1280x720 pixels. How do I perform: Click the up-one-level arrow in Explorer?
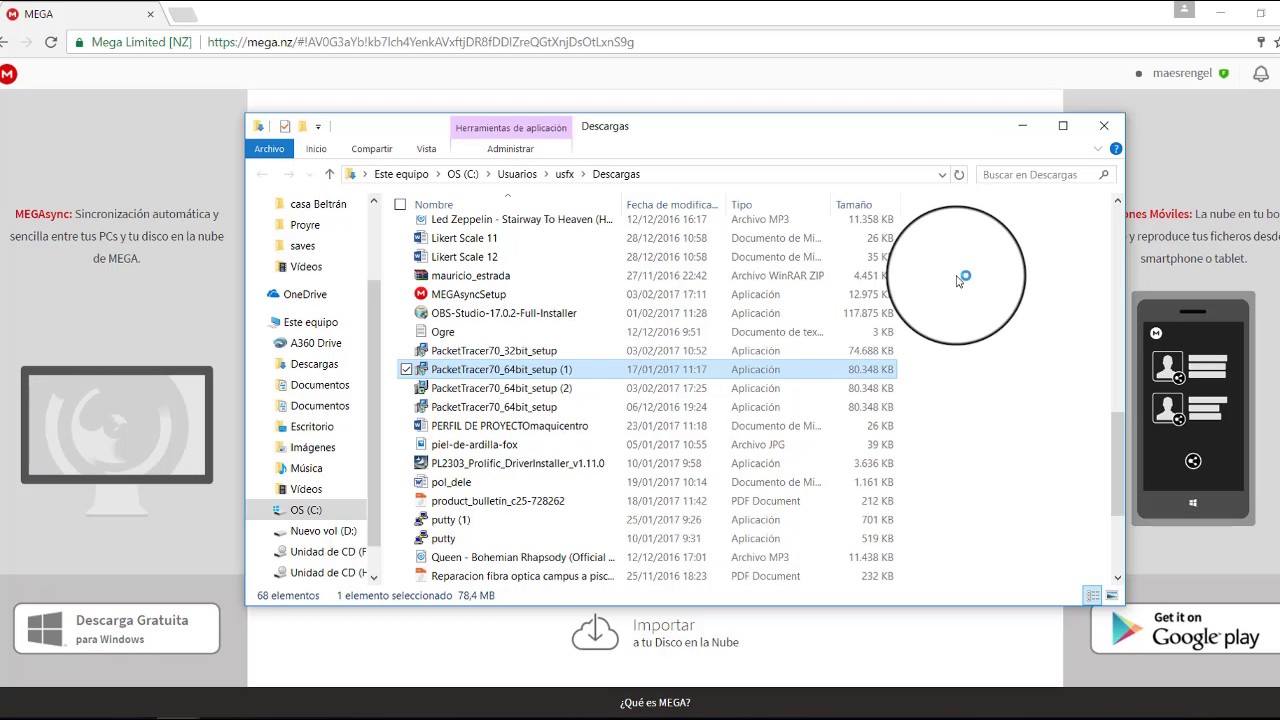[x=329, y=174]
